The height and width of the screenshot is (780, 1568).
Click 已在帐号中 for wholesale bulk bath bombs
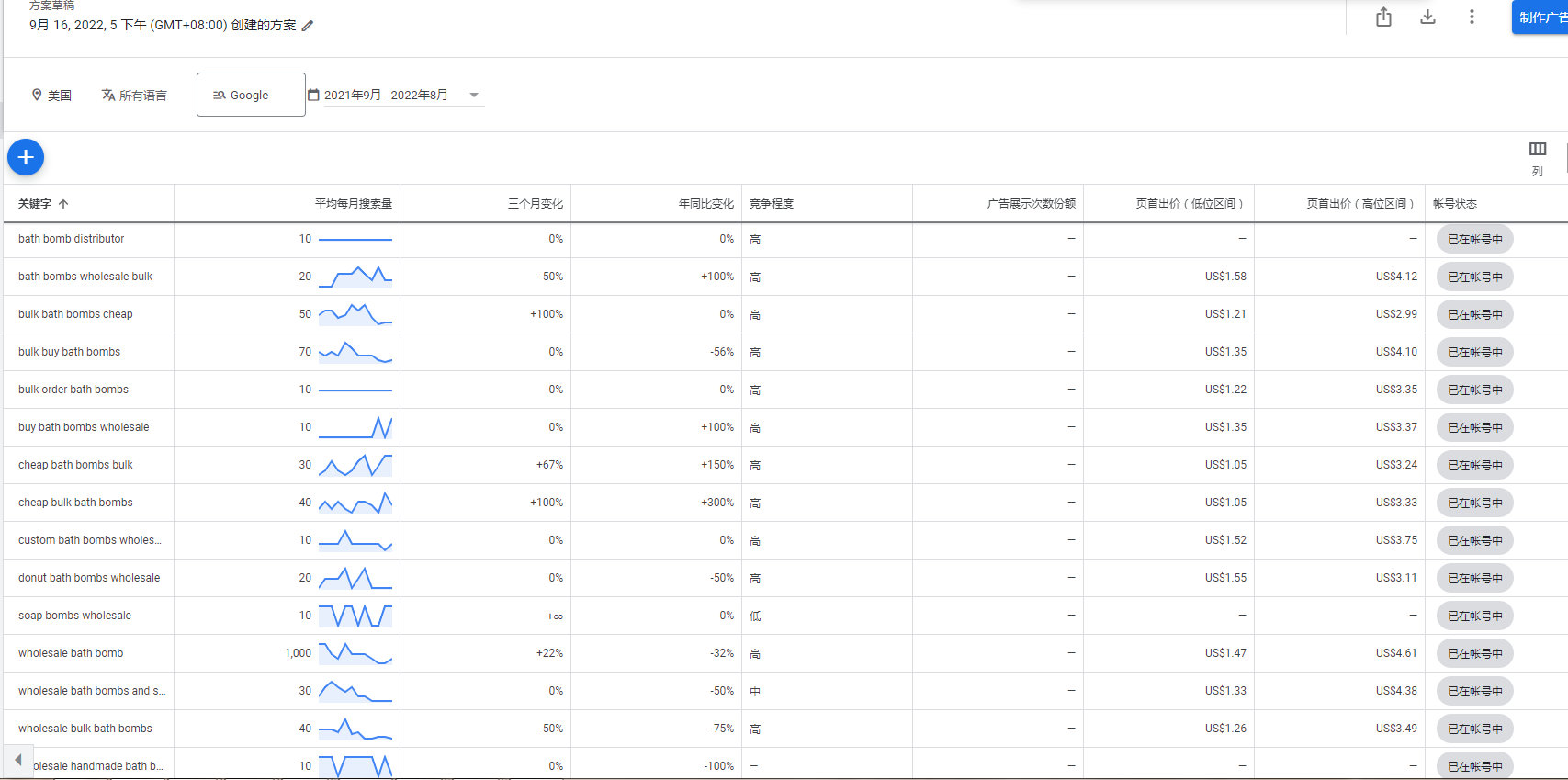[1475, 729]
